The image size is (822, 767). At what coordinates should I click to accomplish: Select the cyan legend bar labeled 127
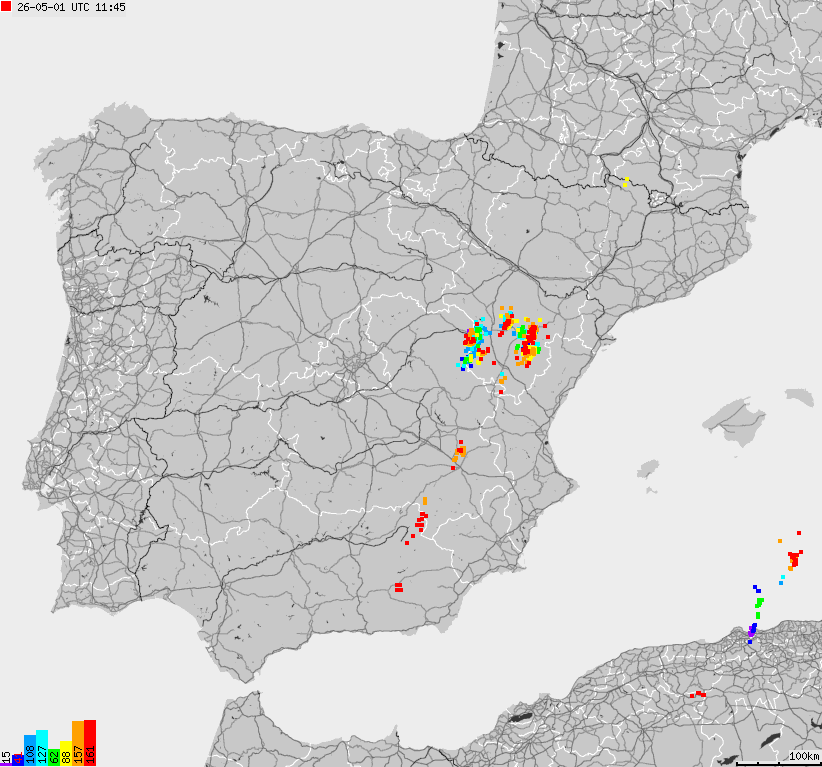coord(42,748)
